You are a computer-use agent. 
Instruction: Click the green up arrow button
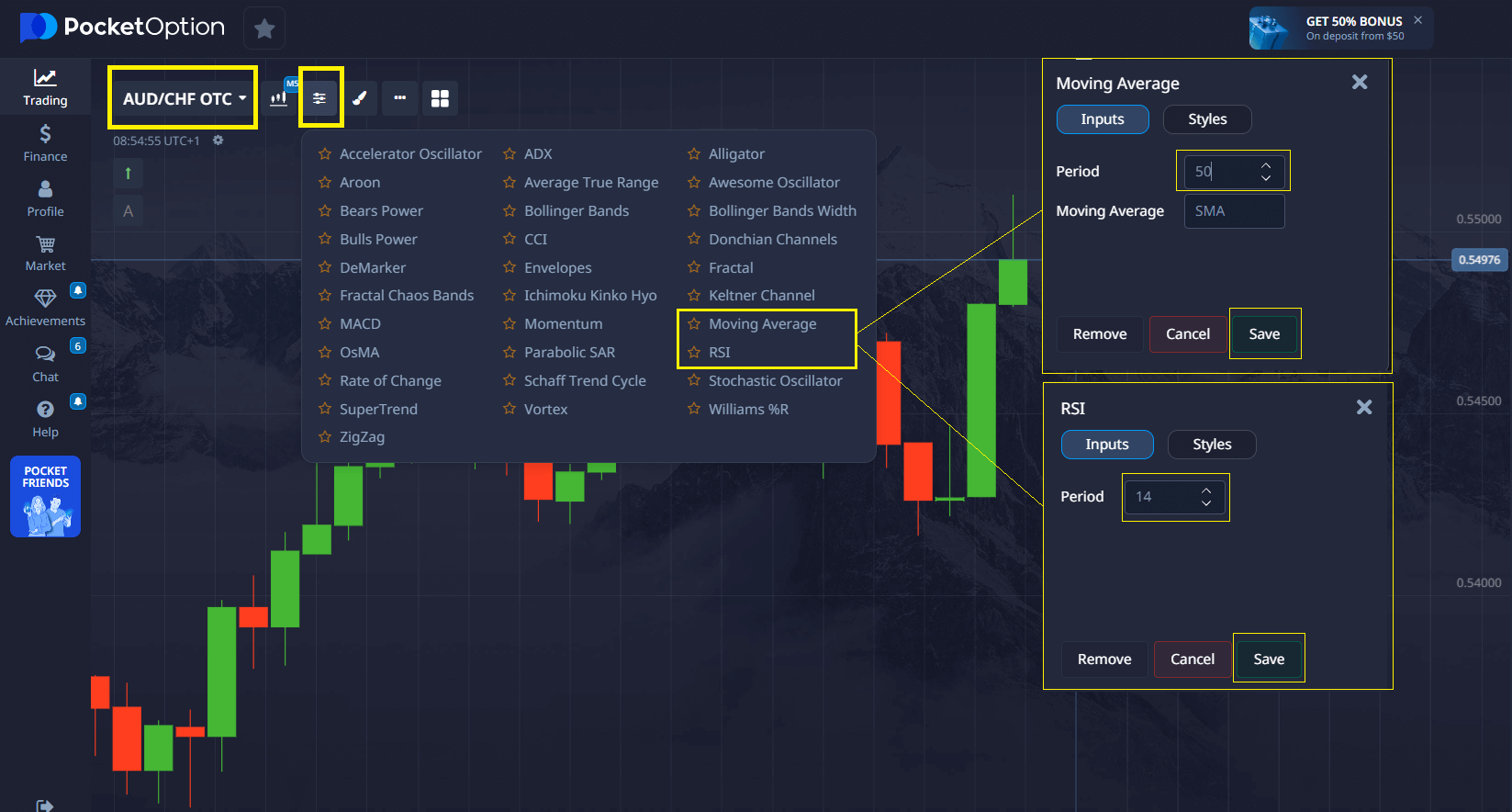tap(128, 173)
